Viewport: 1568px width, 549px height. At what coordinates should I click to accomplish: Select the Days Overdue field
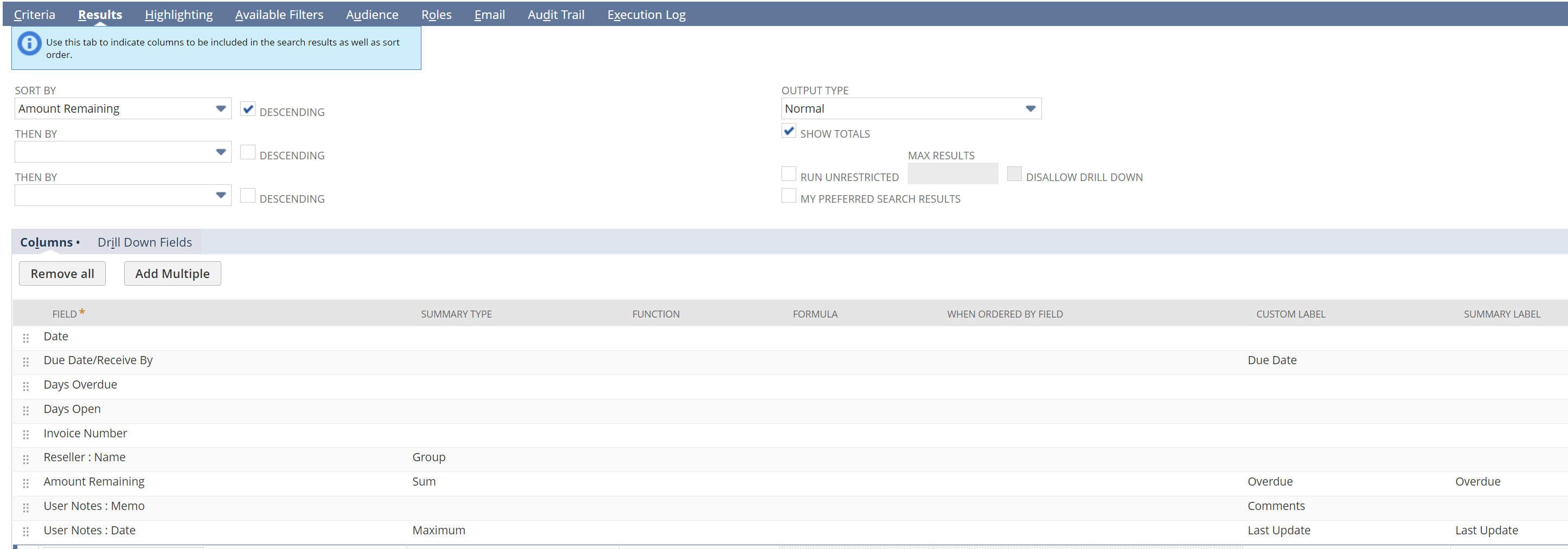(80, 385)
